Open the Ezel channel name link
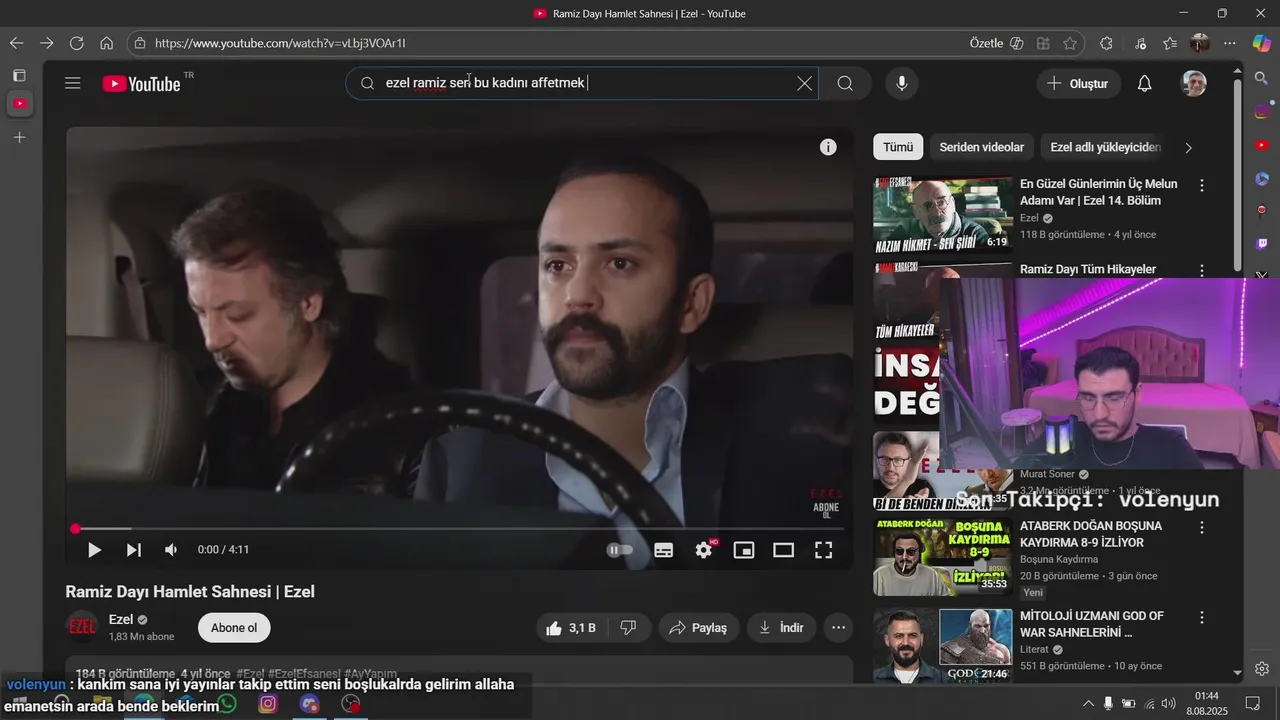This screenshot has width=1280, height=720. pyautogui.click(x=121, y=620)
